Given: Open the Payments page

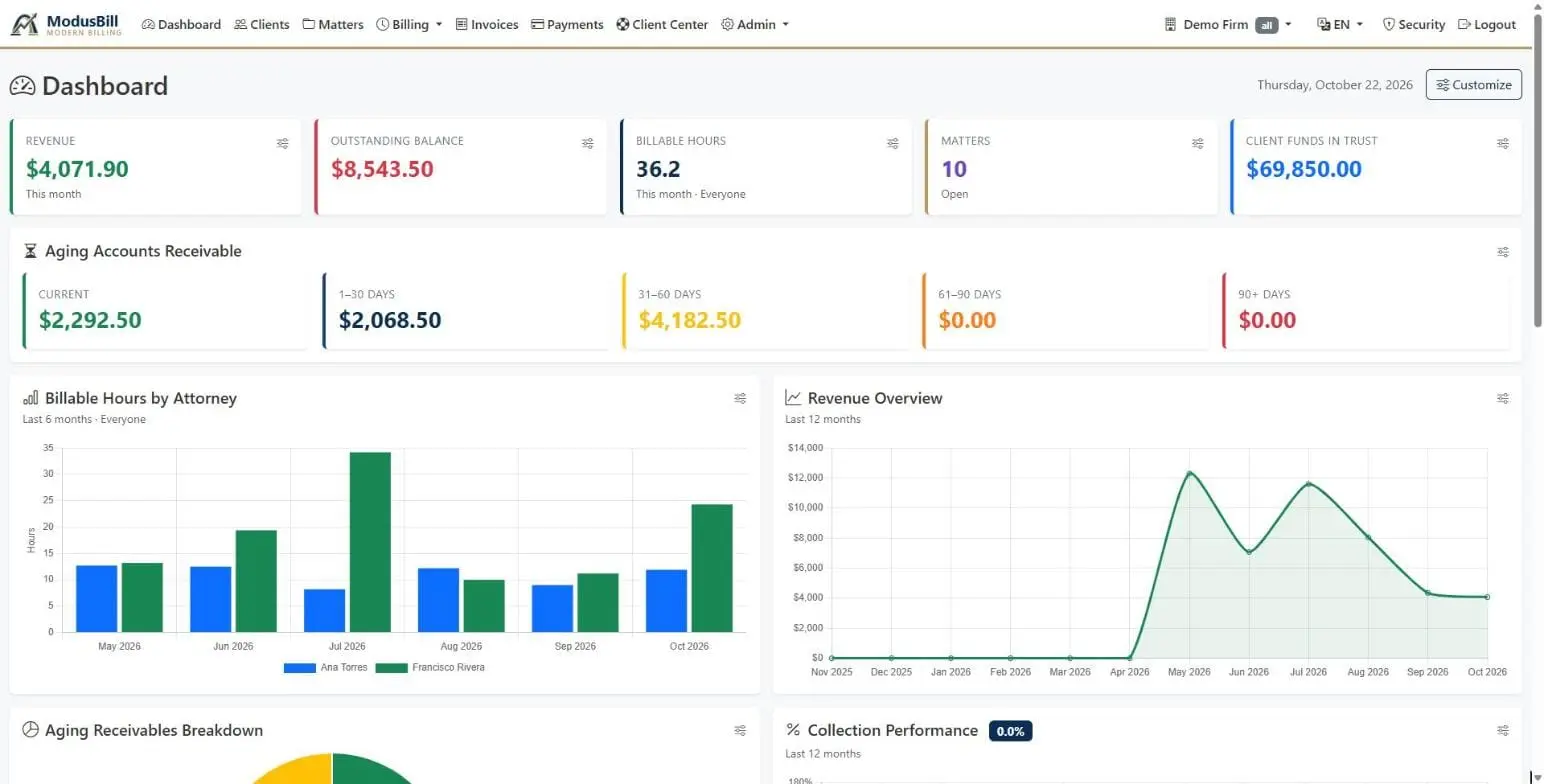Looking at the screenshot, I should [x=567, y=24].
